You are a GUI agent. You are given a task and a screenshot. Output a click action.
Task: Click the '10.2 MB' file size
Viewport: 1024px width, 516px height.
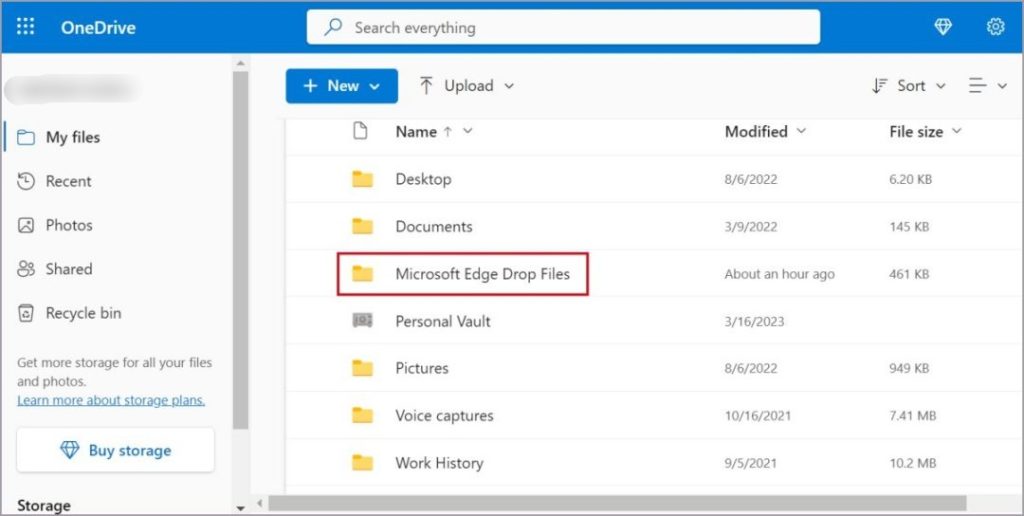pos(912,463)
